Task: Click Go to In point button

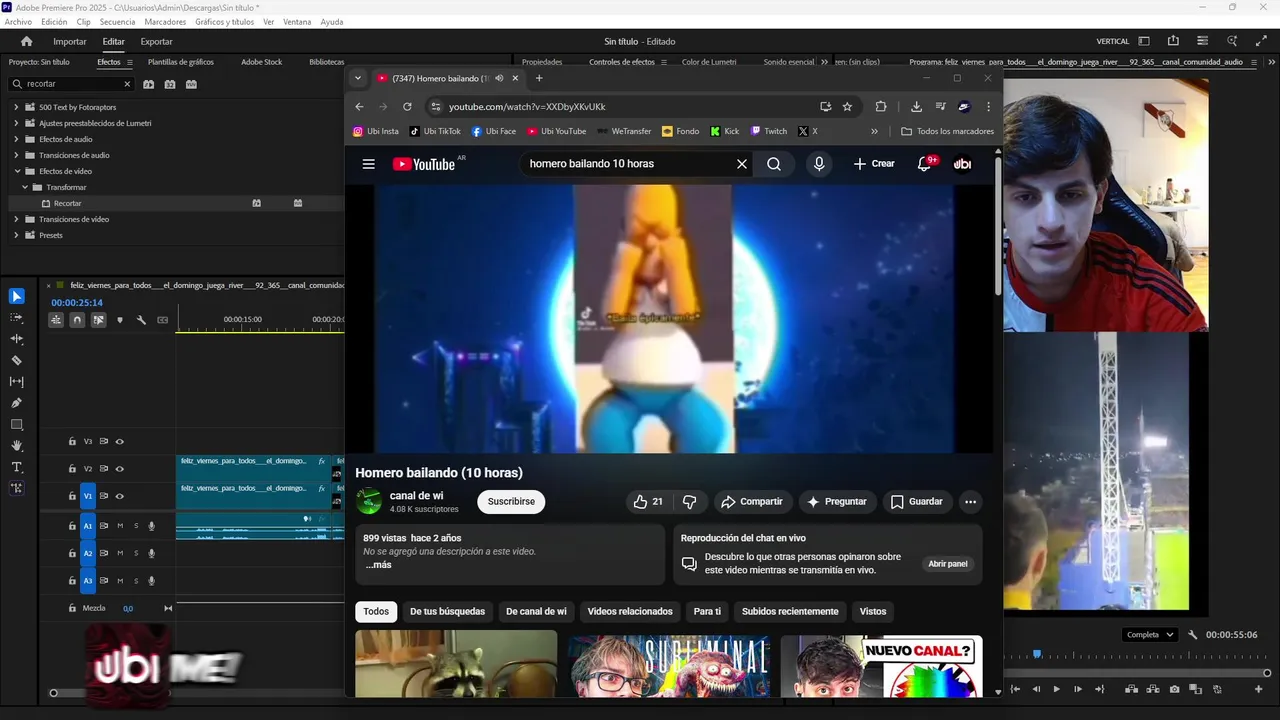Action: (1015, 689)
